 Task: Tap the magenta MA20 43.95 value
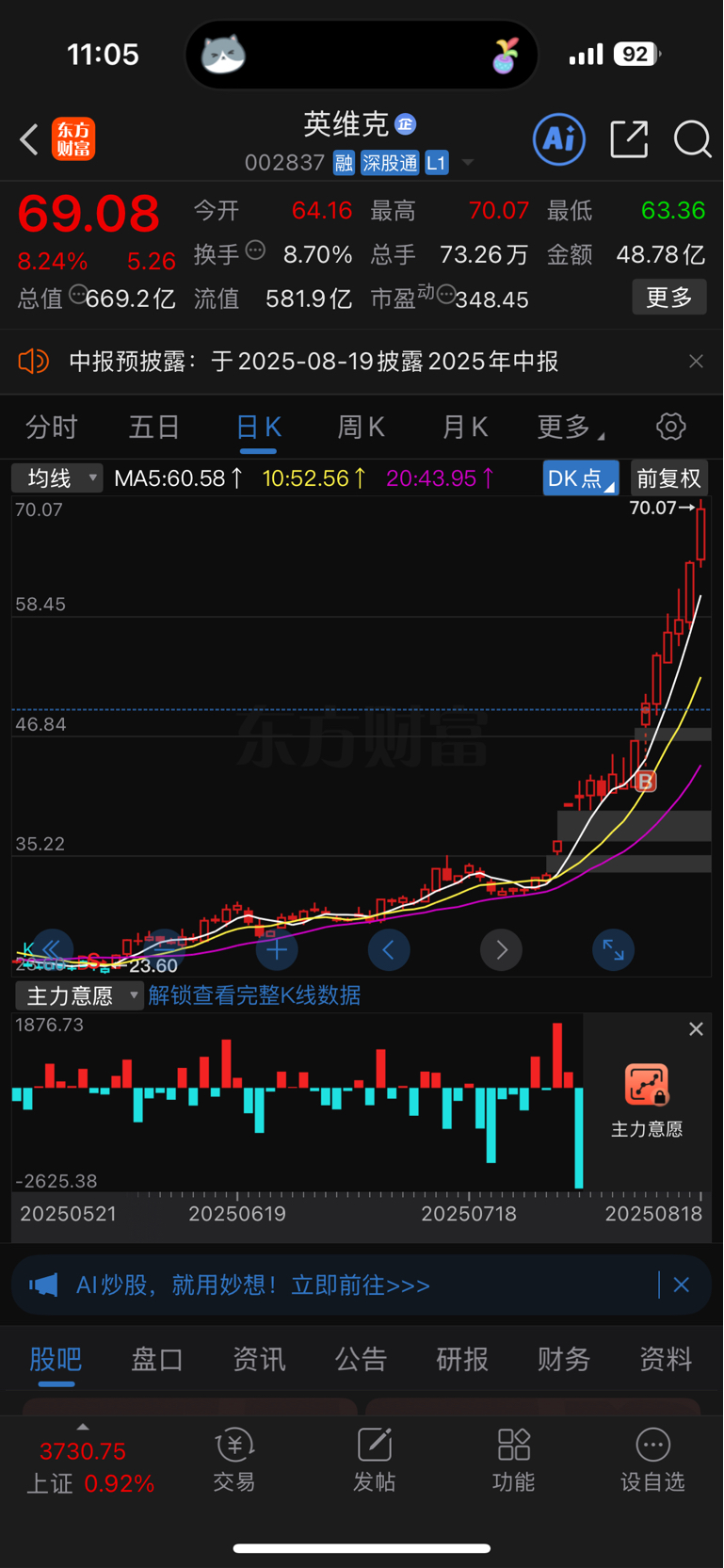click(440, 478)
